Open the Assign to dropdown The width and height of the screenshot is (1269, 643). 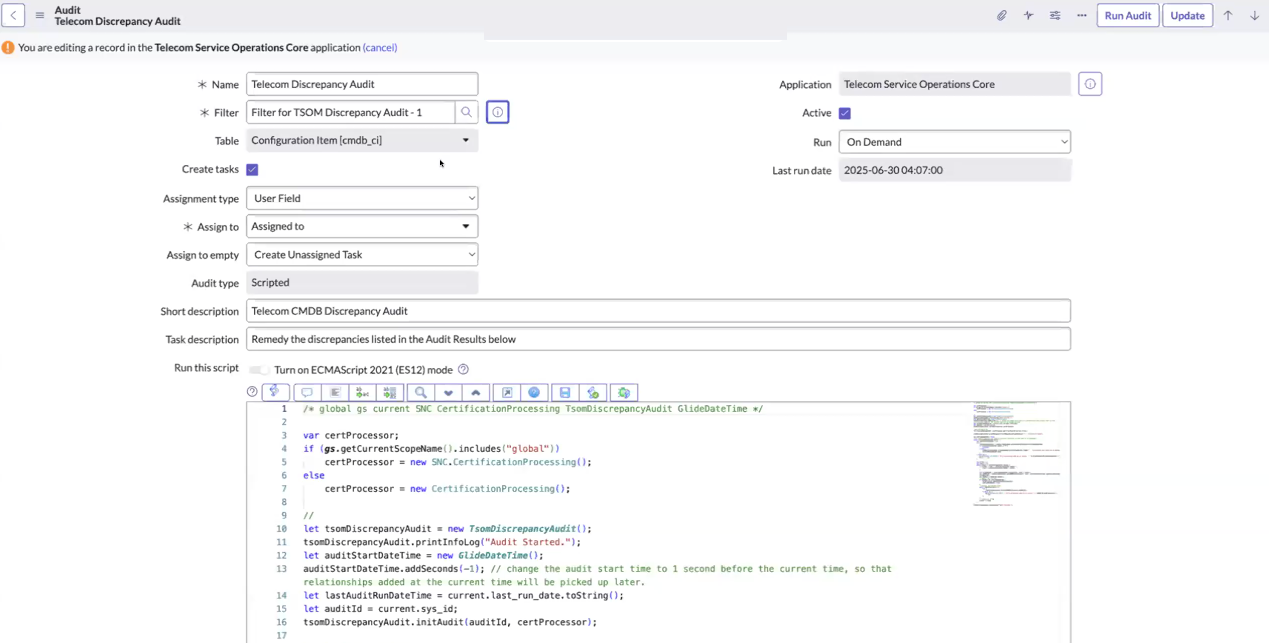click(x=362, y=226)
